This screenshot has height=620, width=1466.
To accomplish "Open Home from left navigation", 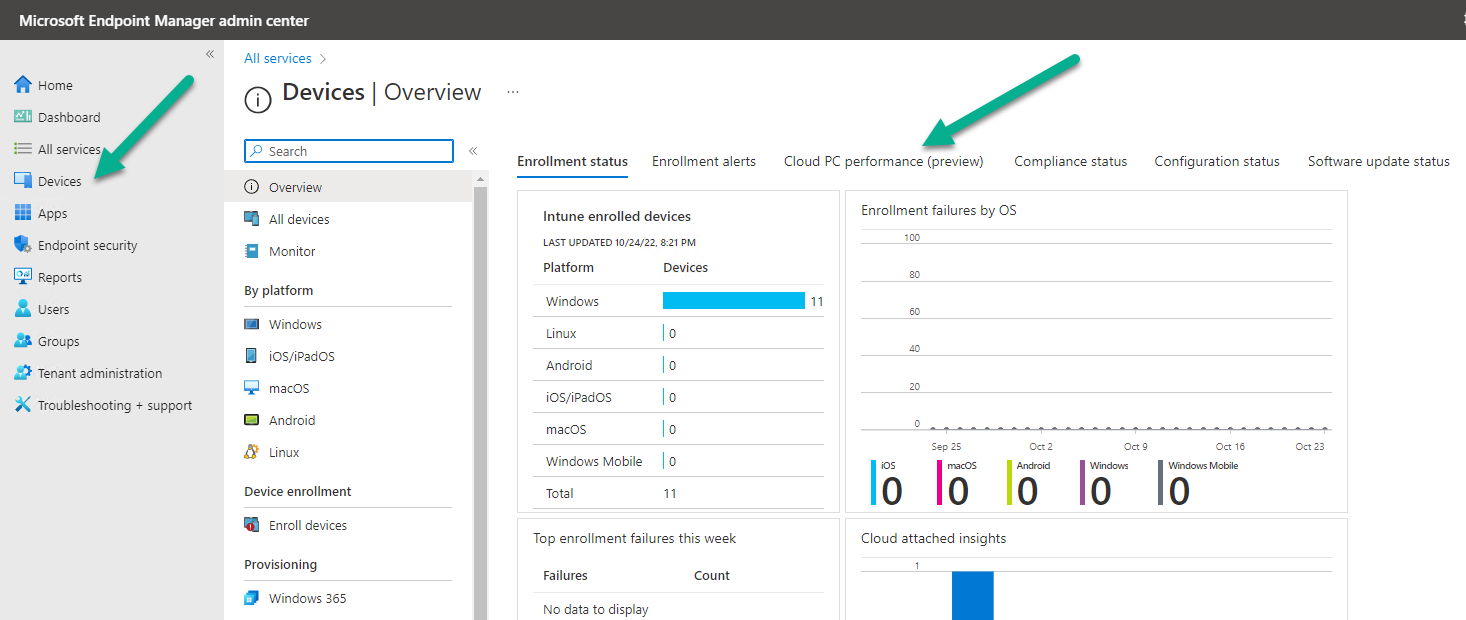I will [x=55, y=85].
